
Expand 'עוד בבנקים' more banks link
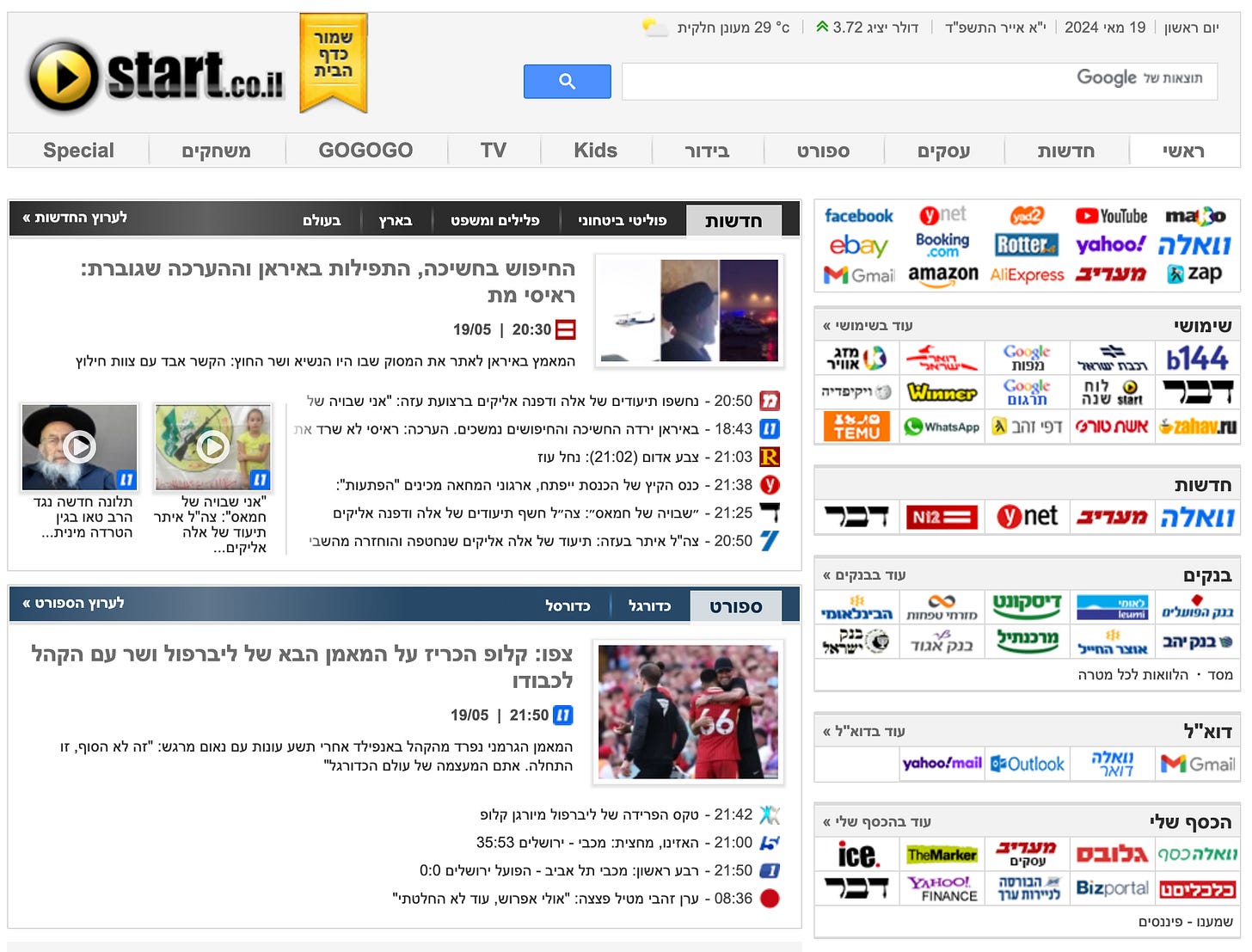point(864,574)
